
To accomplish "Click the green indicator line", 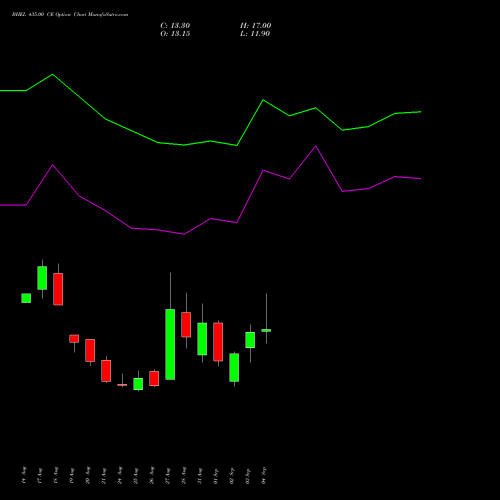I will coord(210,141).
